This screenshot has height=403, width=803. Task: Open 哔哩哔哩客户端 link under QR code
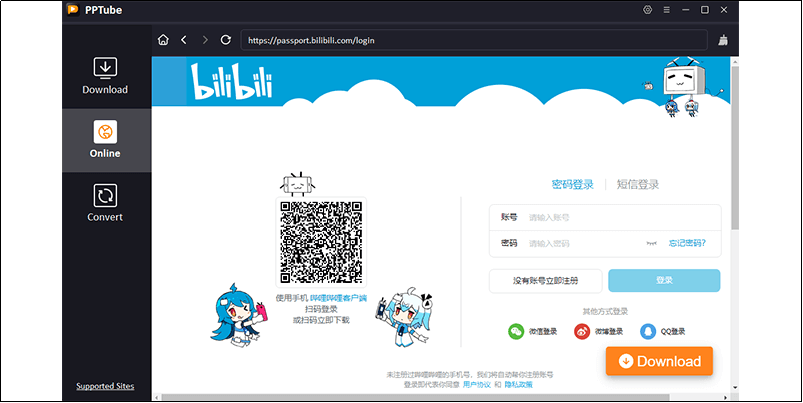[x=339, y=298]
